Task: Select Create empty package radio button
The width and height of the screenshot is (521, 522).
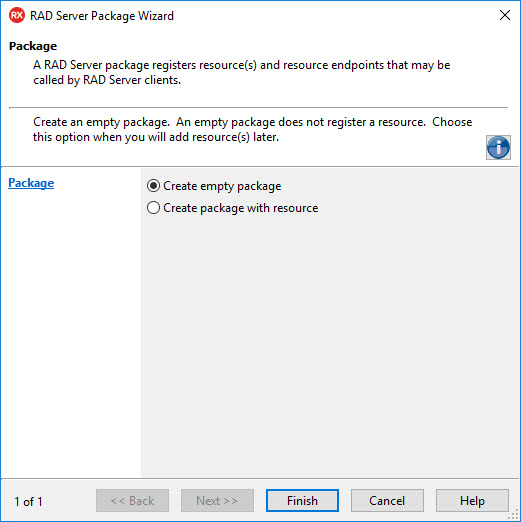Action: (153, 186)
